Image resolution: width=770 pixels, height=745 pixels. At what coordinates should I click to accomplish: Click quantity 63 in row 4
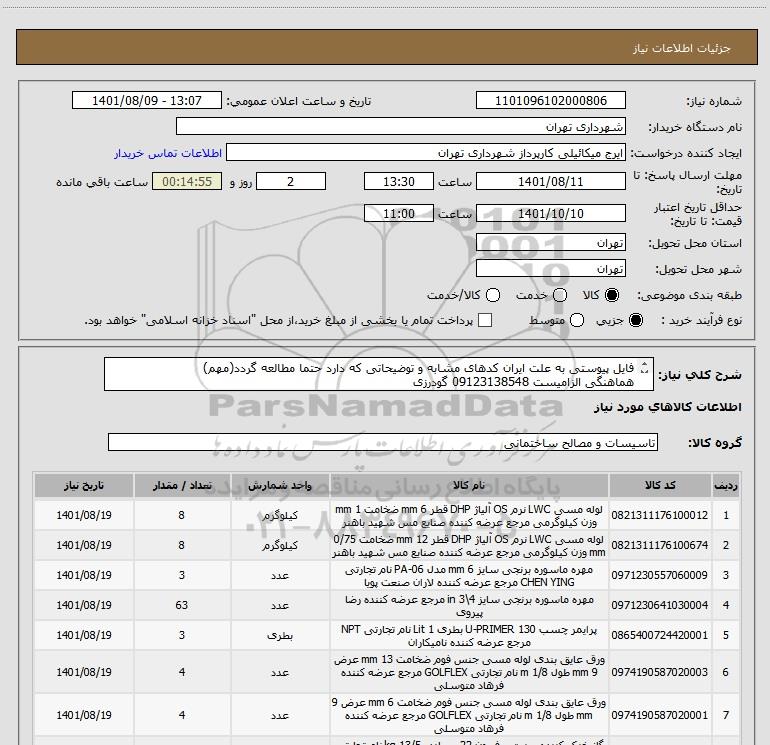pos(182,605)
